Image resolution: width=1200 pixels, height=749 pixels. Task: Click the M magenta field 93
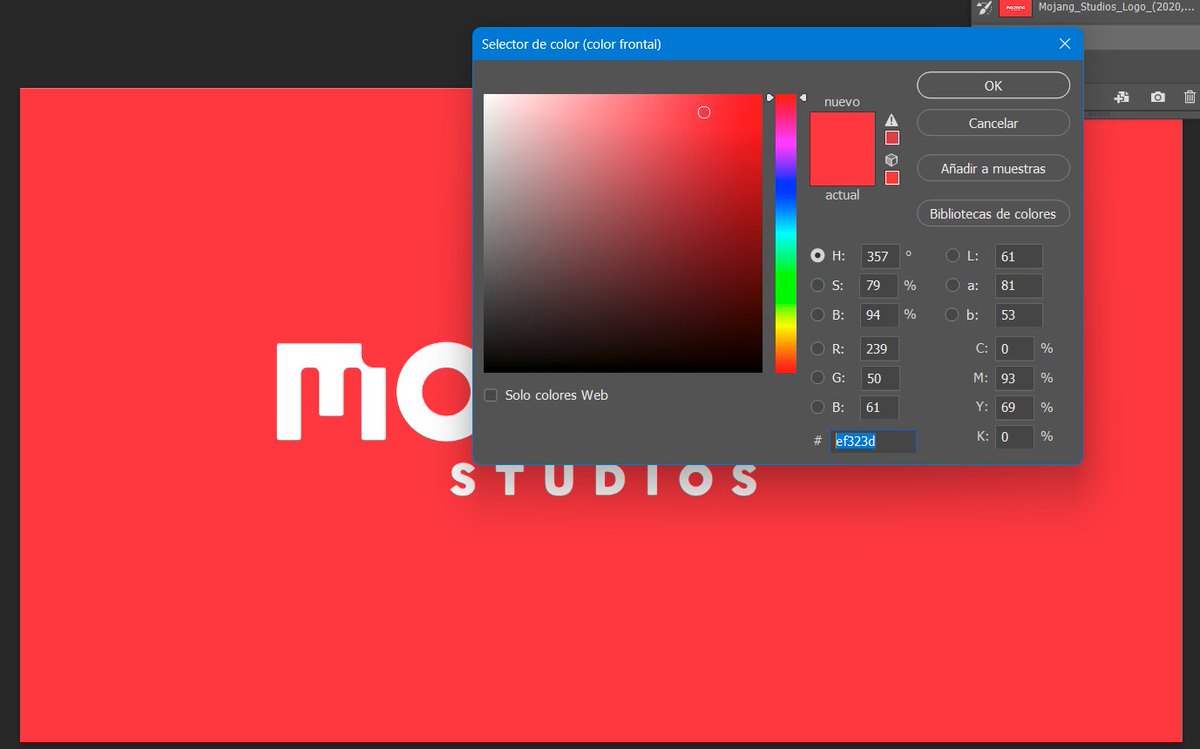tap(1015, 378)
